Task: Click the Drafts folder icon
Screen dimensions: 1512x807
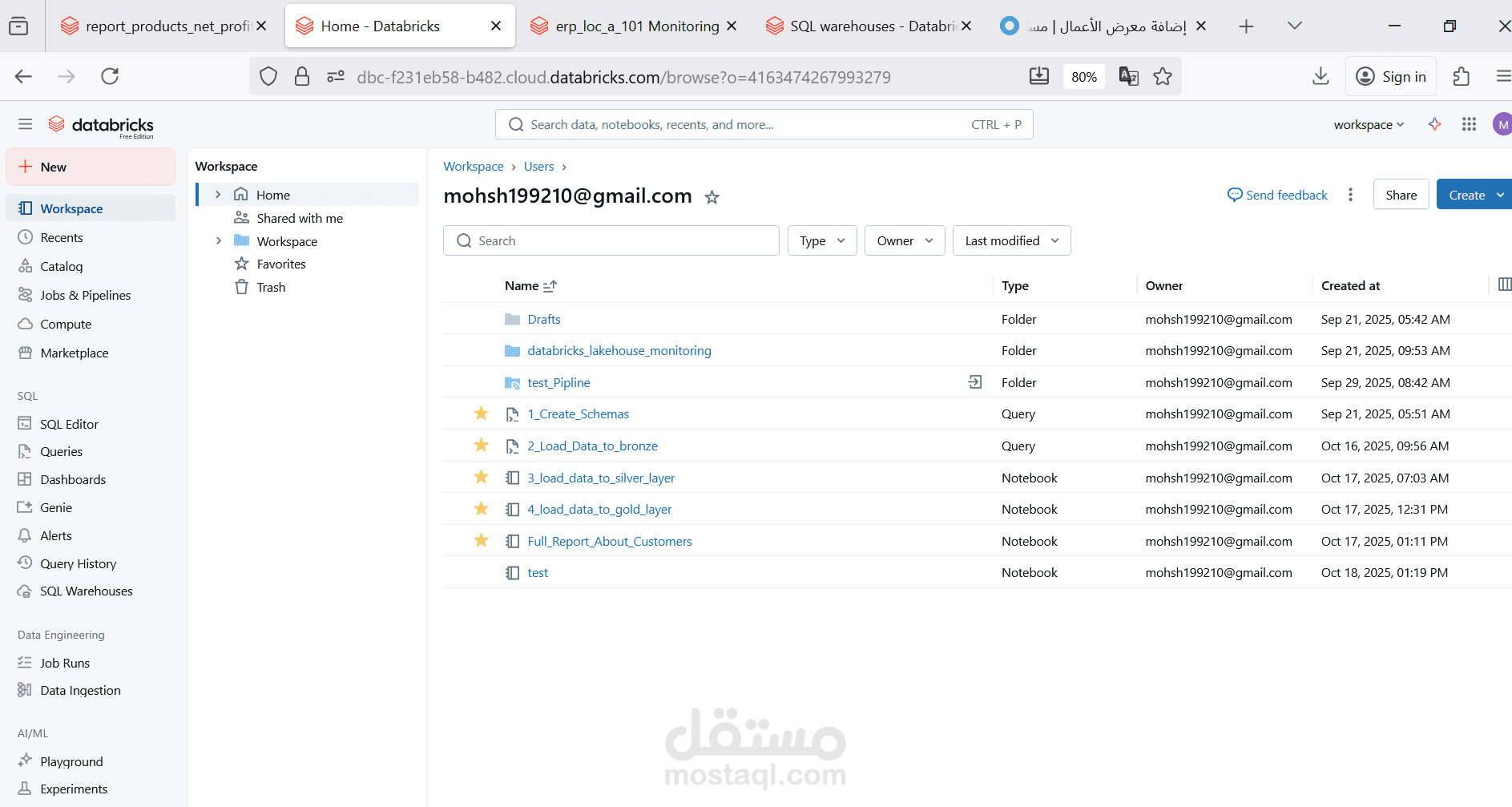Action: pos(513,319)
